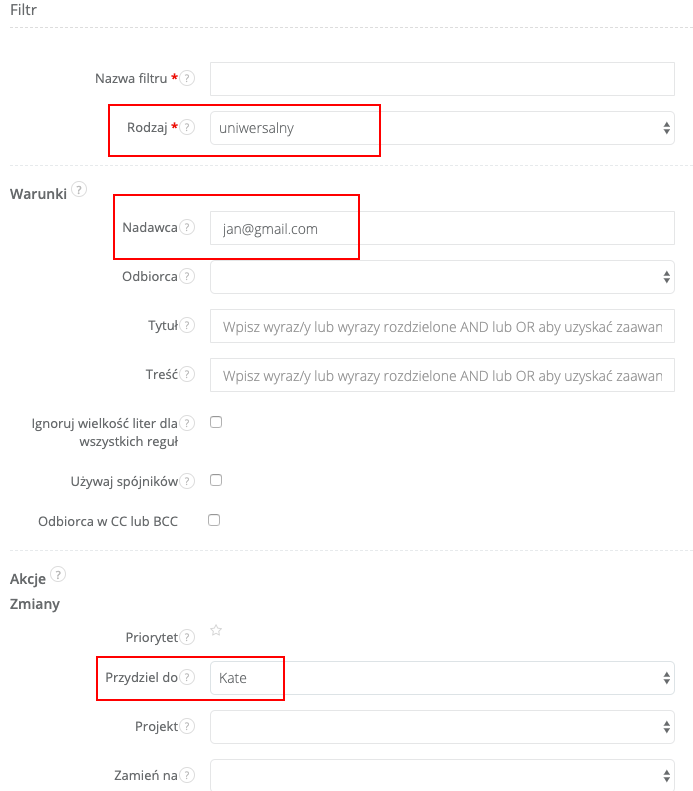
Task: Toggle the Używaj spójników checkbox
Action: click(x=215, y=480)
